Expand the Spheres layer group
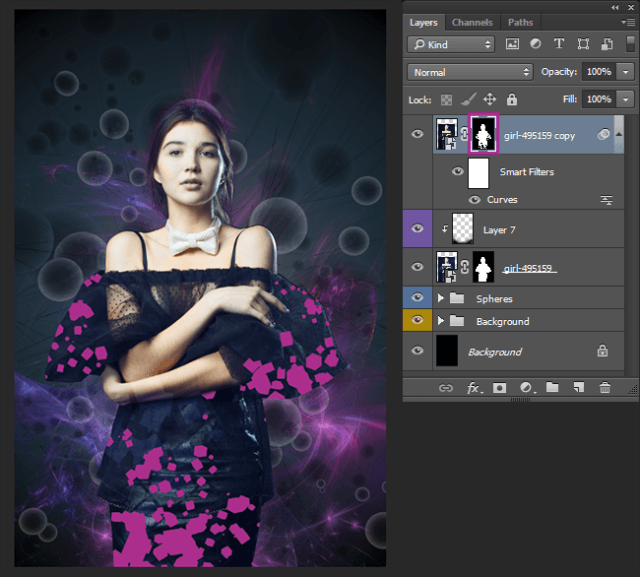This screenshot has height=577, width=640. [440, 298]
